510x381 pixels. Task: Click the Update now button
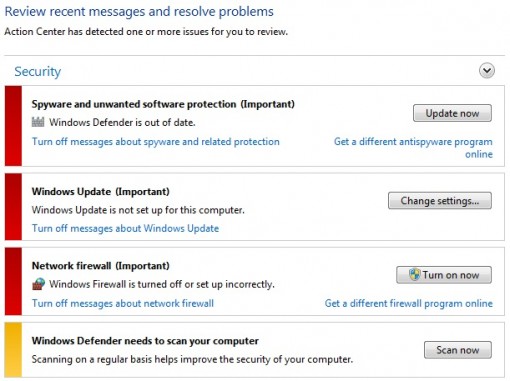452,113
